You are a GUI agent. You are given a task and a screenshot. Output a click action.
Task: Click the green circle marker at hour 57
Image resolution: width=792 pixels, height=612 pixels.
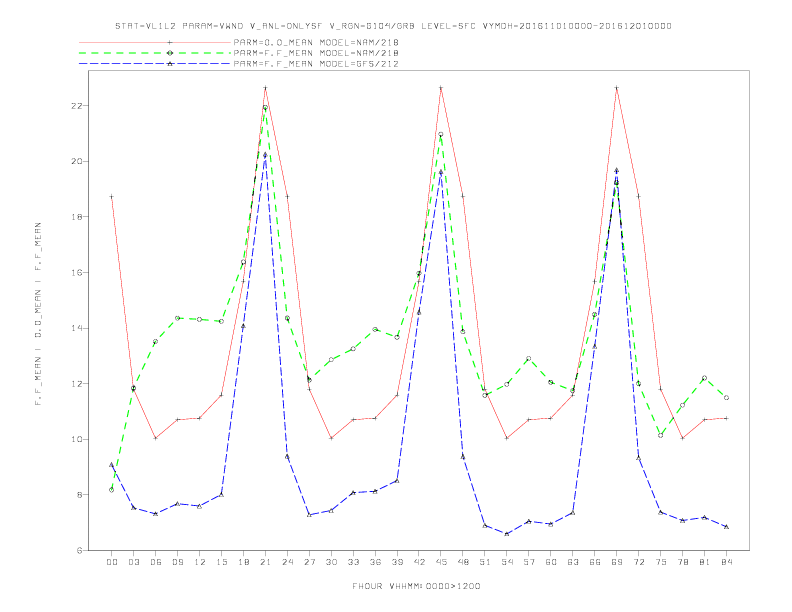529,359
